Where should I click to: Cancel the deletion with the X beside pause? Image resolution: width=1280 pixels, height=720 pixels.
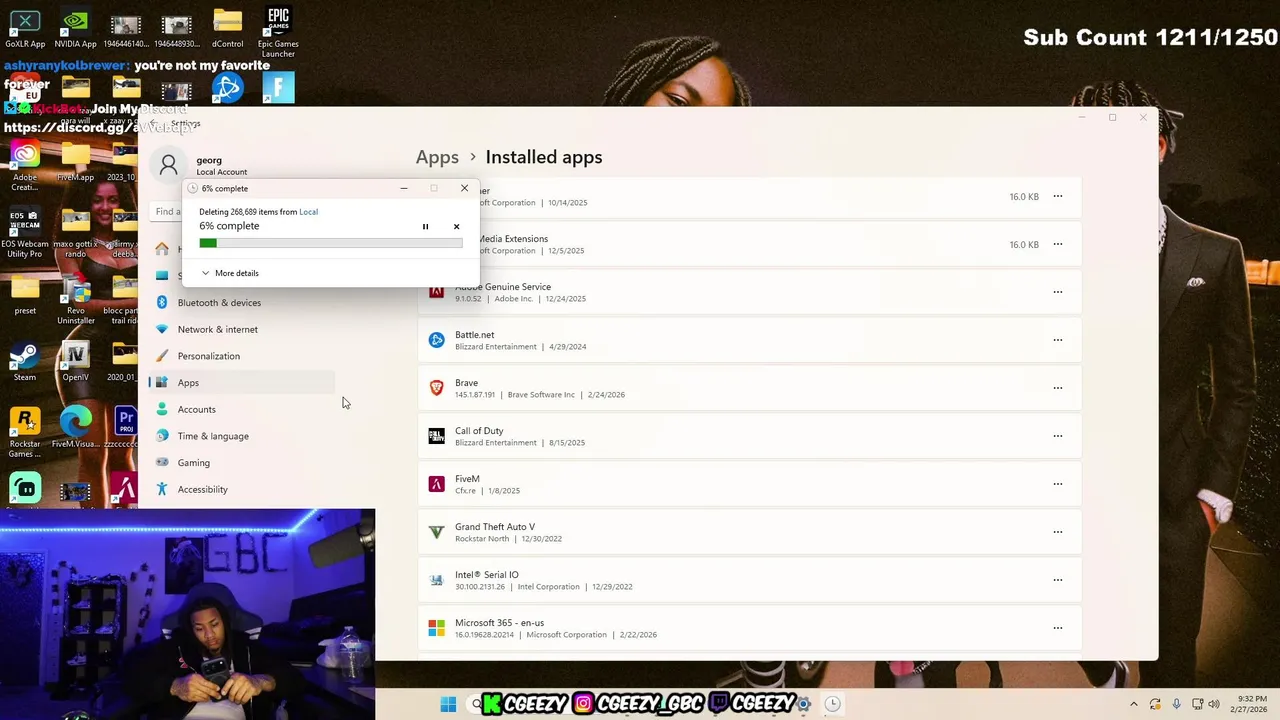pyautogui.click(x=456, y=227)
